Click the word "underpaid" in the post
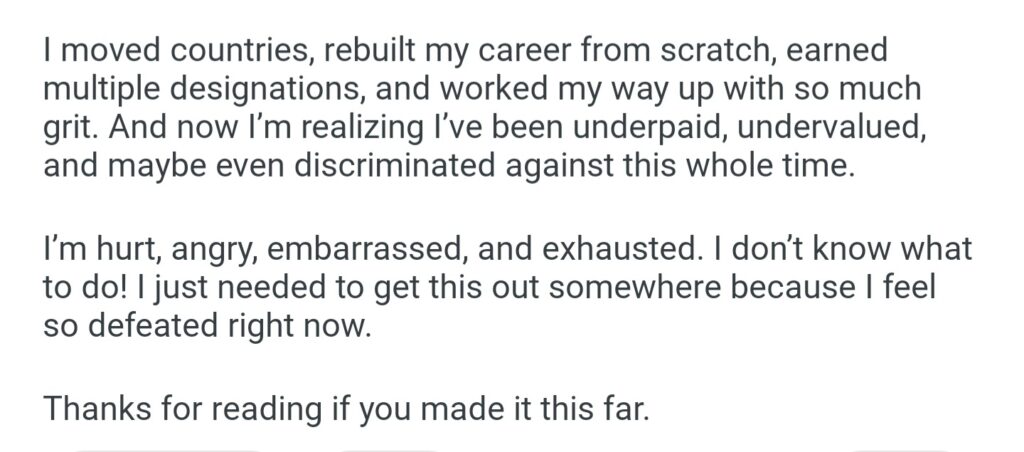 (628, 128)
